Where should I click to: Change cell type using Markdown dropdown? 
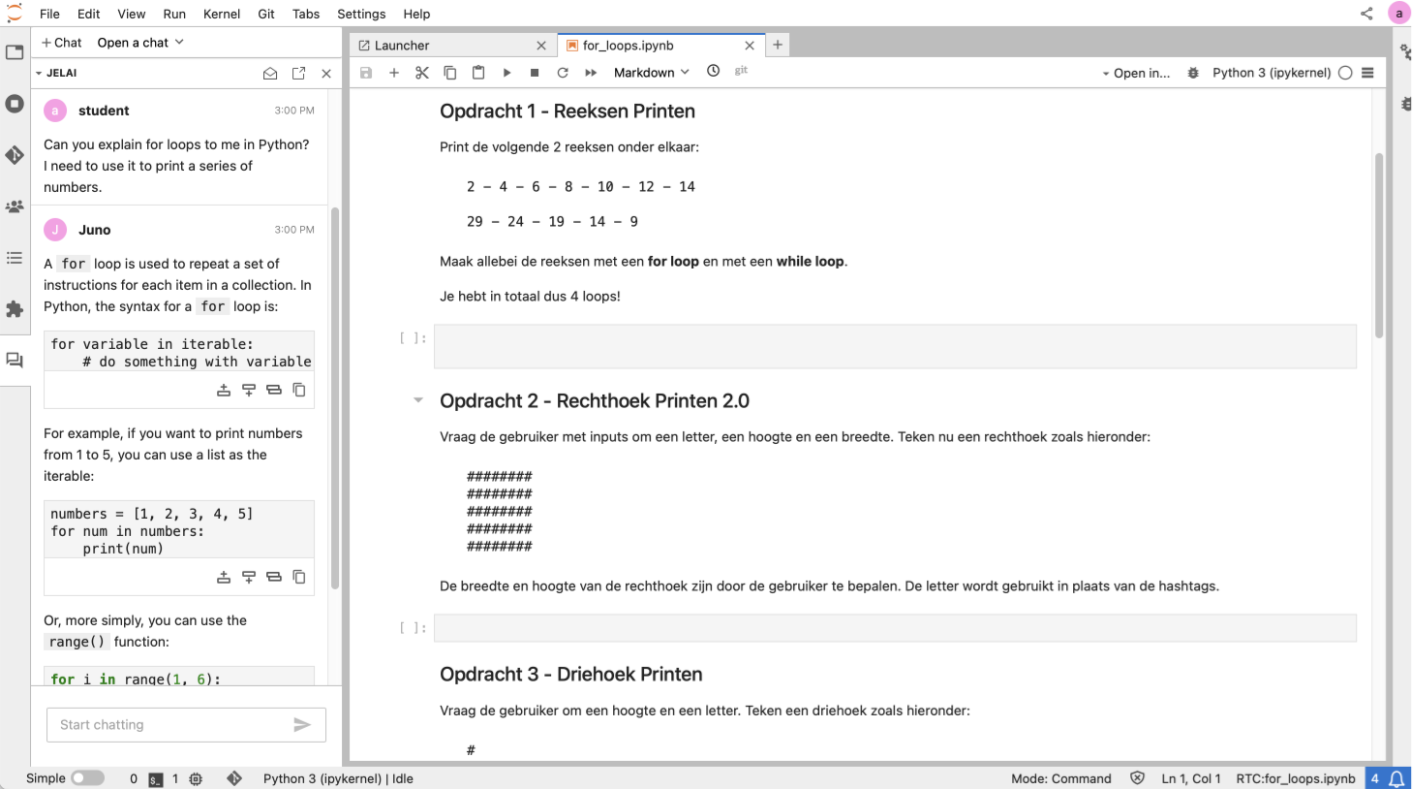(x=651, y=73)
